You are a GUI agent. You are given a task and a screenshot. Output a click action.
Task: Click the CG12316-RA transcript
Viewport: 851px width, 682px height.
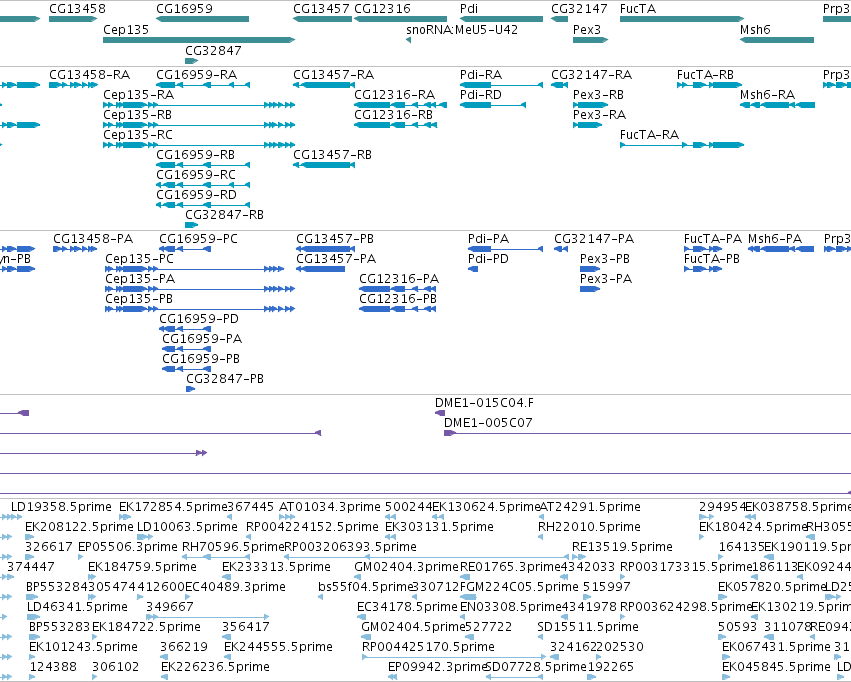(401, 105)
